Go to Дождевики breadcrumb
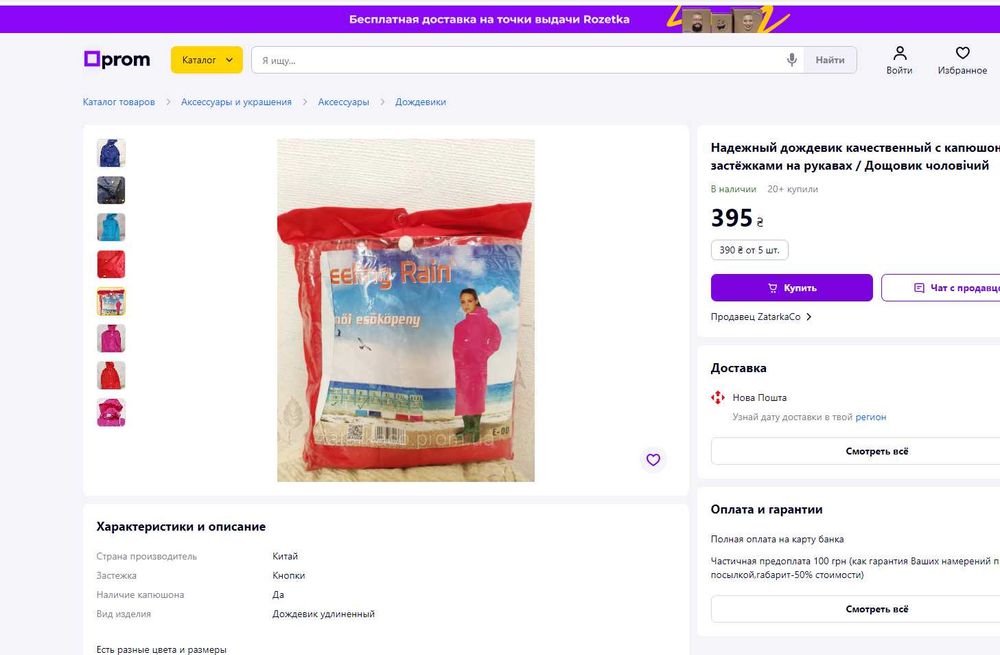 pyautogui.click(x=420, y=102)
